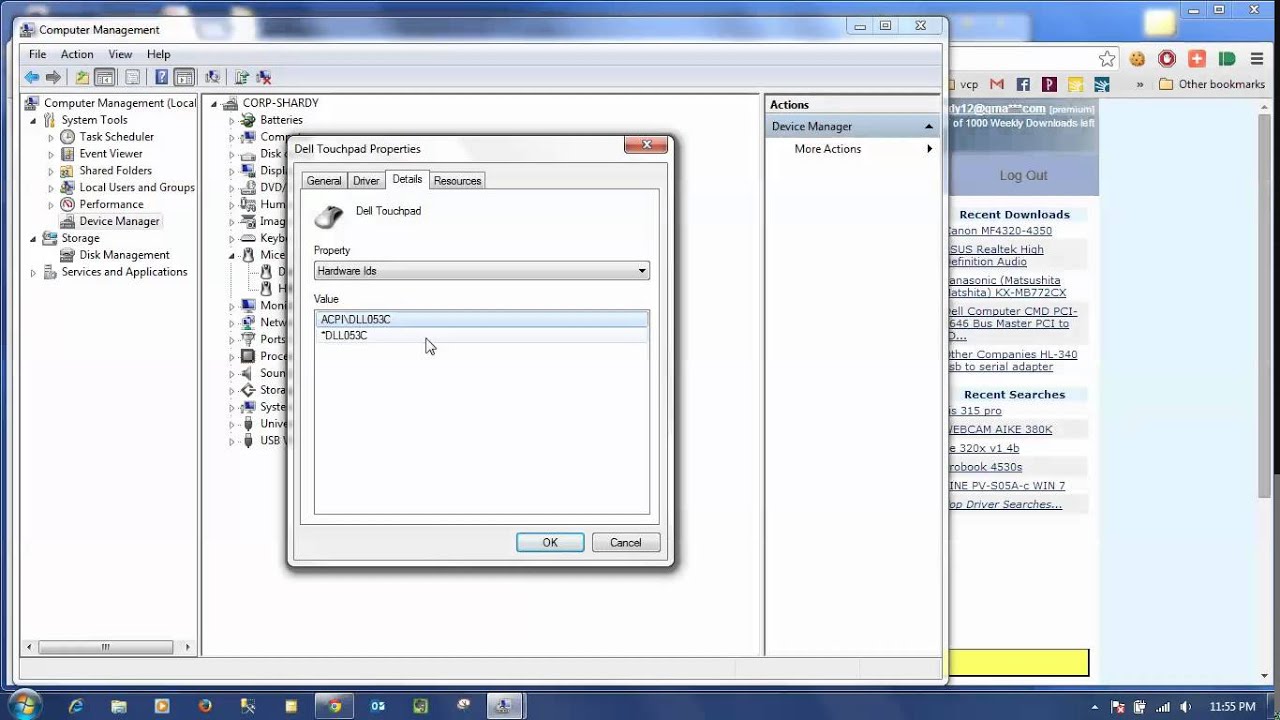1280x720 pixels.
Task: Collapse the System Tools tree node
Action: click(33, 120)
